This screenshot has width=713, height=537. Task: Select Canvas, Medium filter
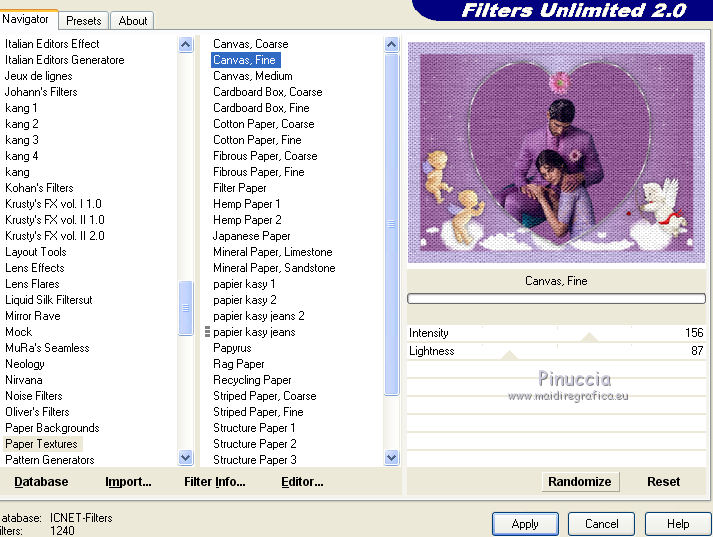coord(253,76)
